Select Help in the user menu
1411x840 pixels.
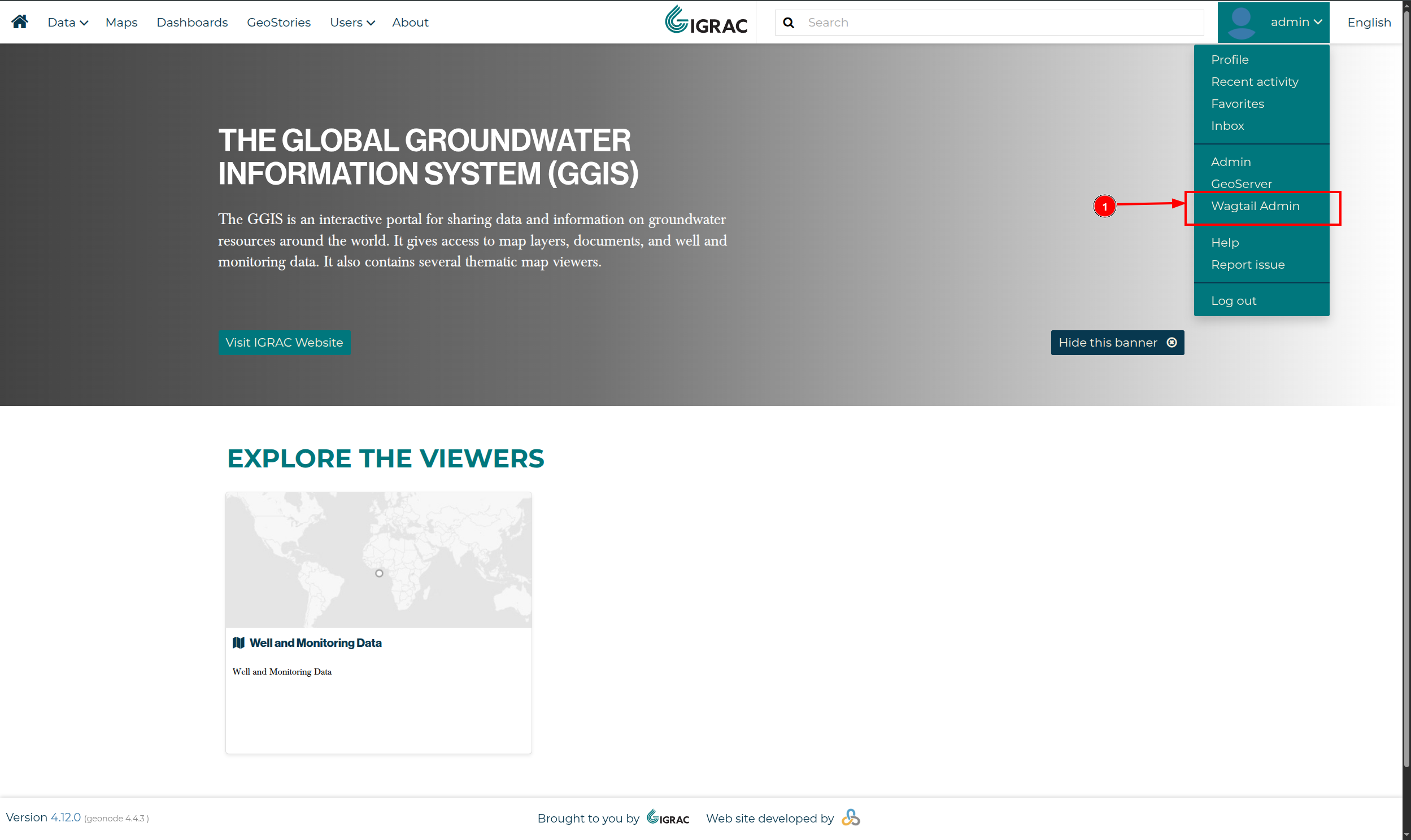(x=1225, y=242)
